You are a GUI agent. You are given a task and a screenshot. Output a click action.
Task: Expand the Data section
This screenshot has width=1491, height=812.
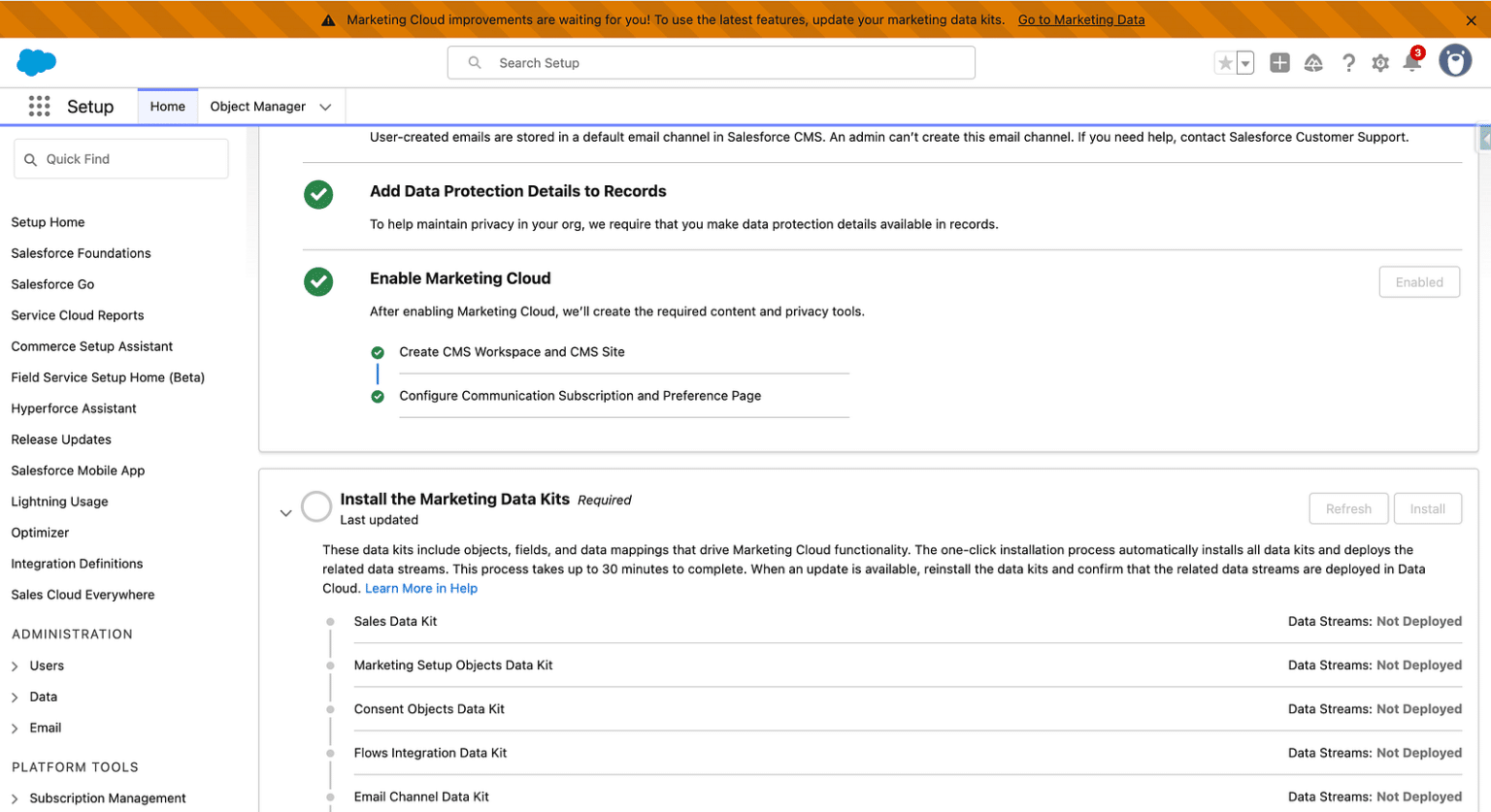[15, 698]
